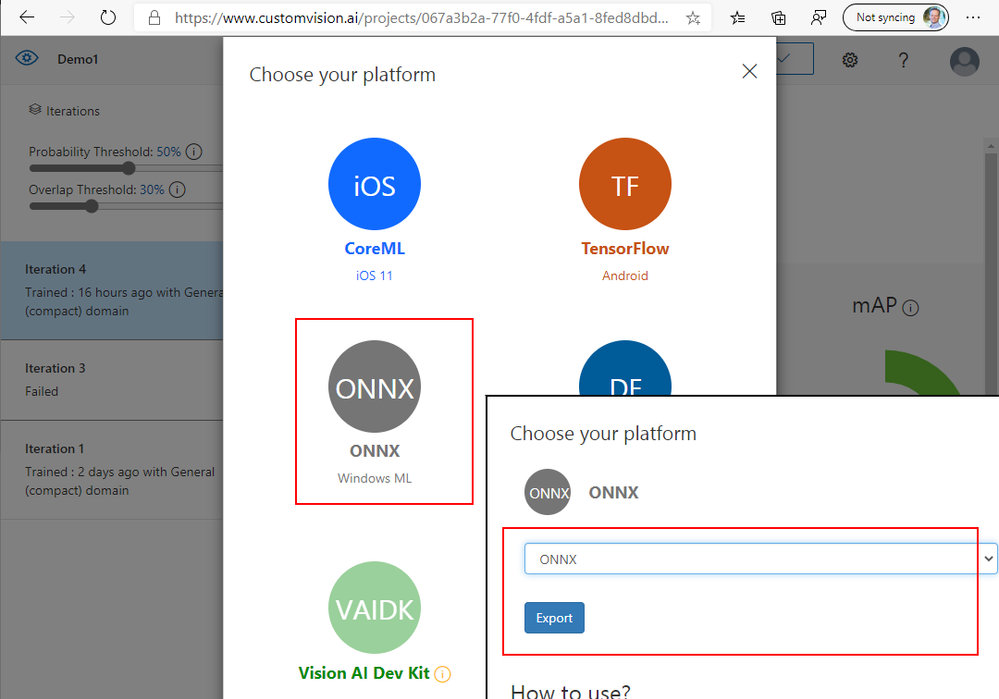
Task: Go forward with browser arrow
Action: 67,17
